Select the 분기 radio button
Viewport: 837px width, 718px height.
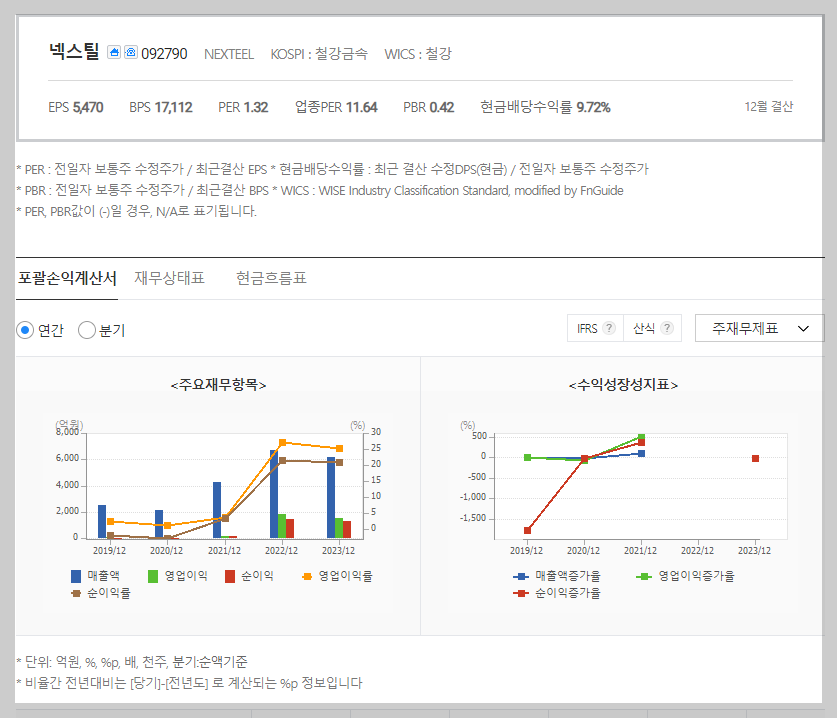(86, 330)
